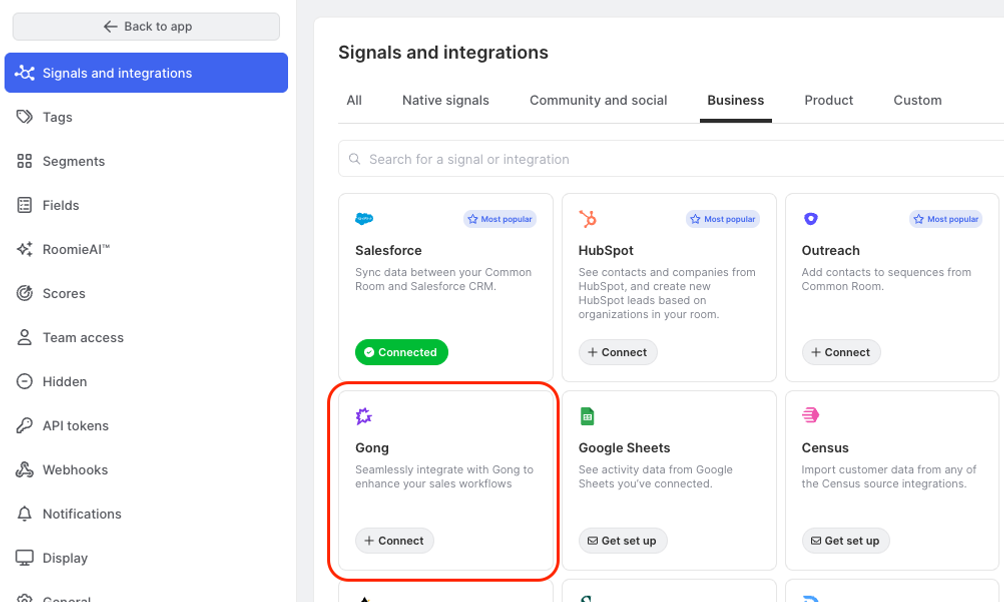Image resolution: width=1004 pixels, height=602 pixels.
Task: Switch to the Custom tab
Action: pos(918,101)
